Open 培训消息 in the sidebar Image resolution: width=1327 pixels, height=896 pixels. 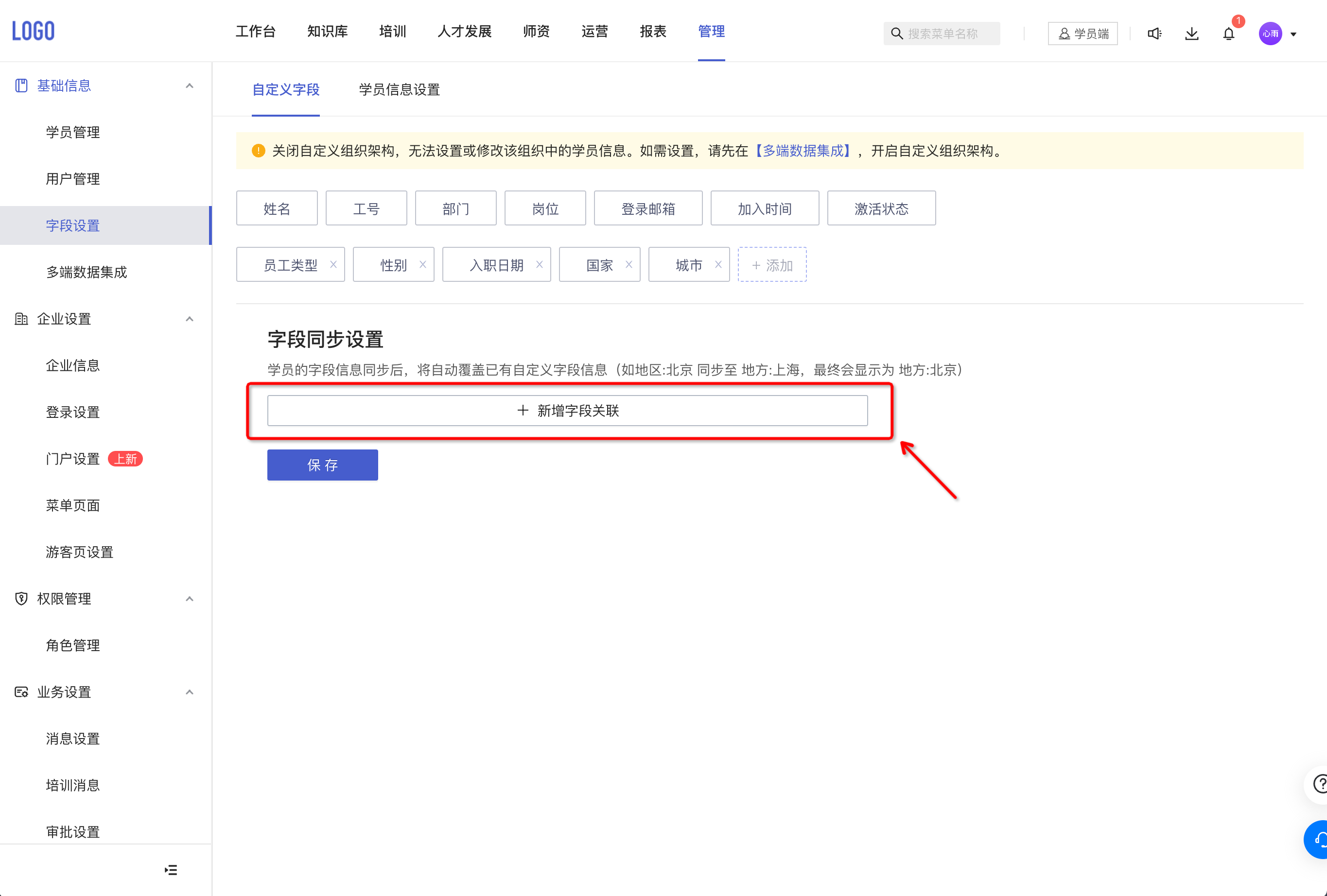(72, 785)
